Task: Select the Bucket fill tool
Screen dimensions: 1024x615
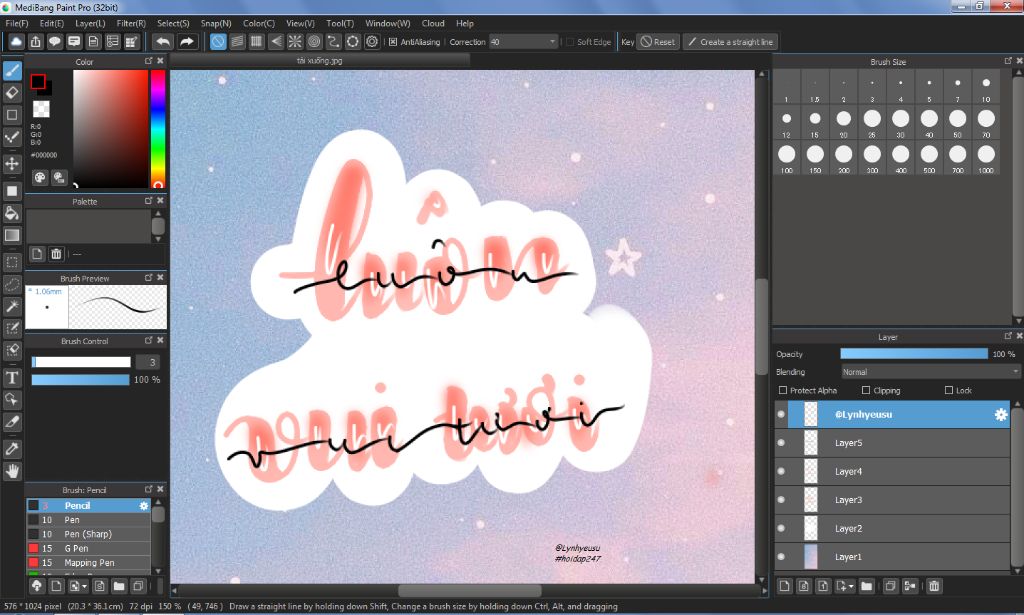Action: (x=12, y=213)
